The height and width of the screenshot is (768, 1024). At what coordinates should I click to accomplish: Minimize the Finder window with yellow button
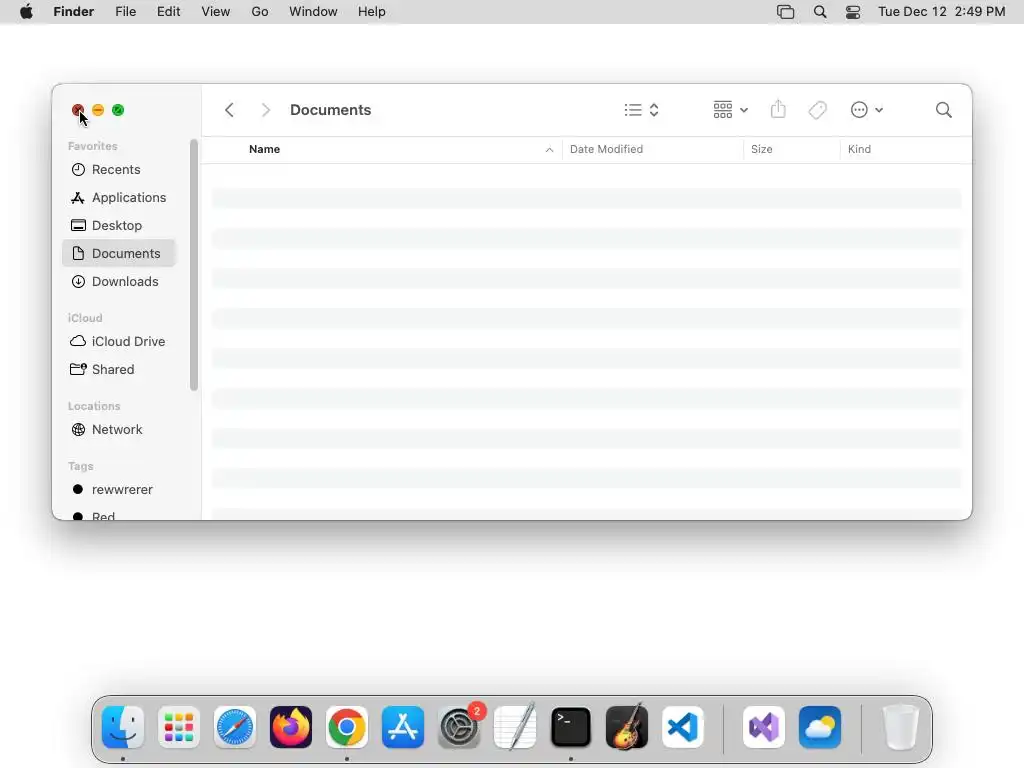coord(98,110)
